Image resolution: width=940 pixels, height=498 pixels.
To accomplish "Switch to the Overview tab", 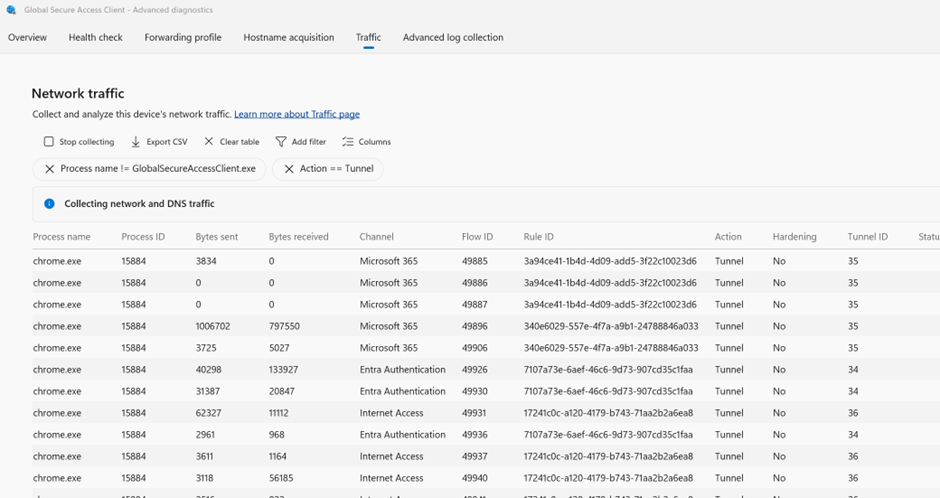I will 27,38.
